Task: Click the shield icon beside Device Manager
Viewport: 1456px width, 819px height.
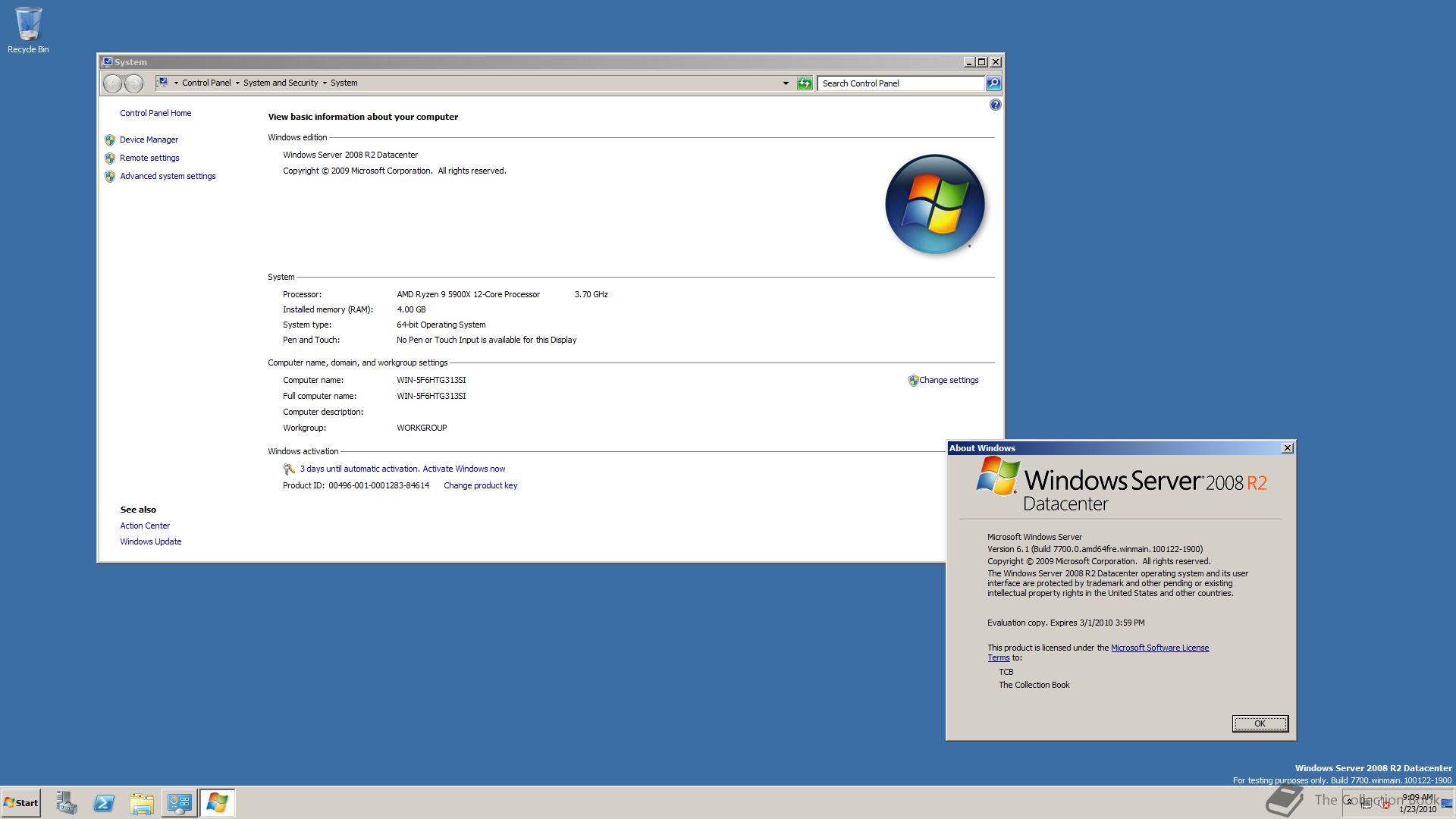Action: [x=110, y=140]
